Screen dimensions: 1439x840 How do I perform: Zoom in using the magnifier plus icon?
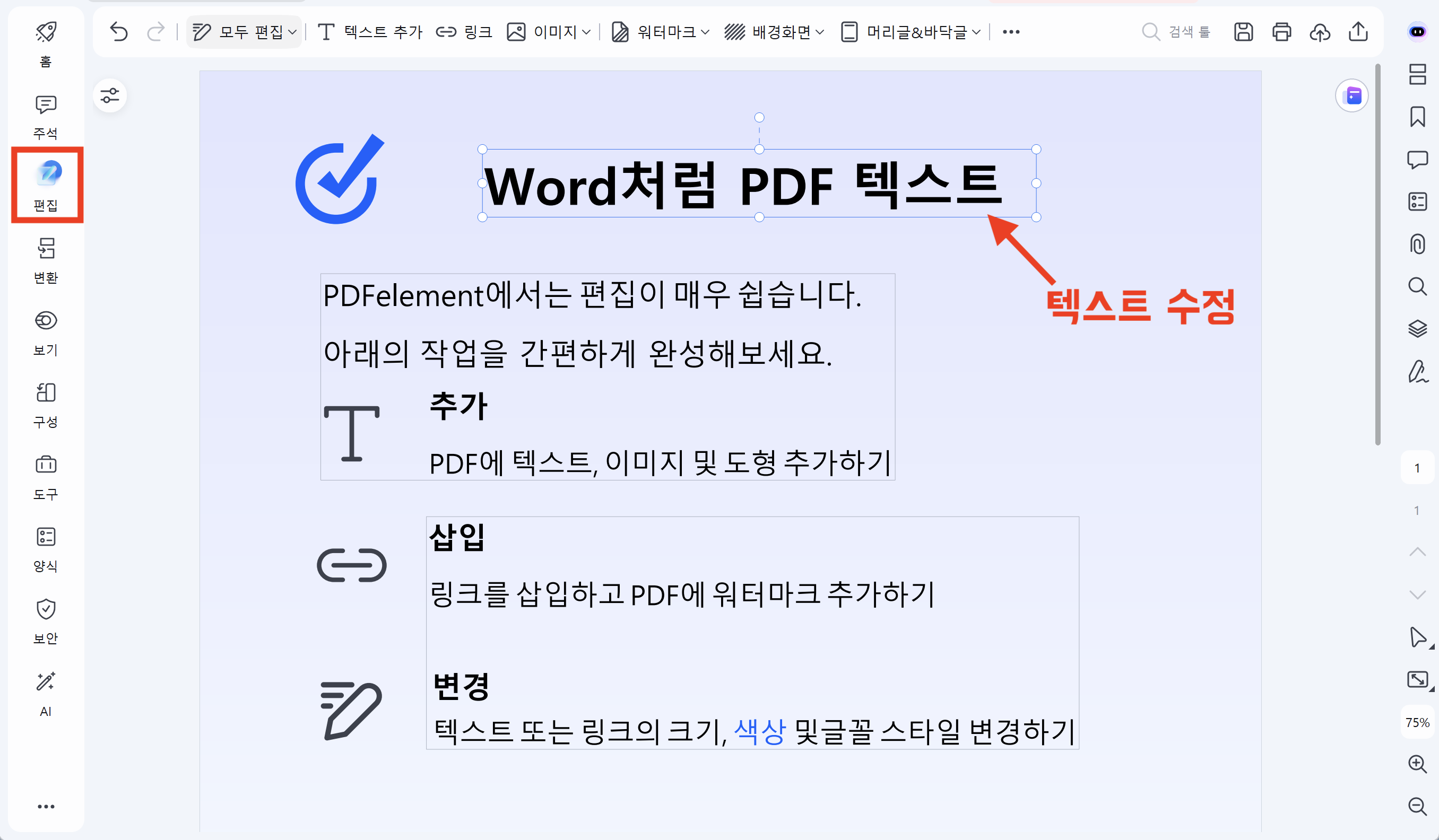pyautogui.click(x=1418, y=764)
